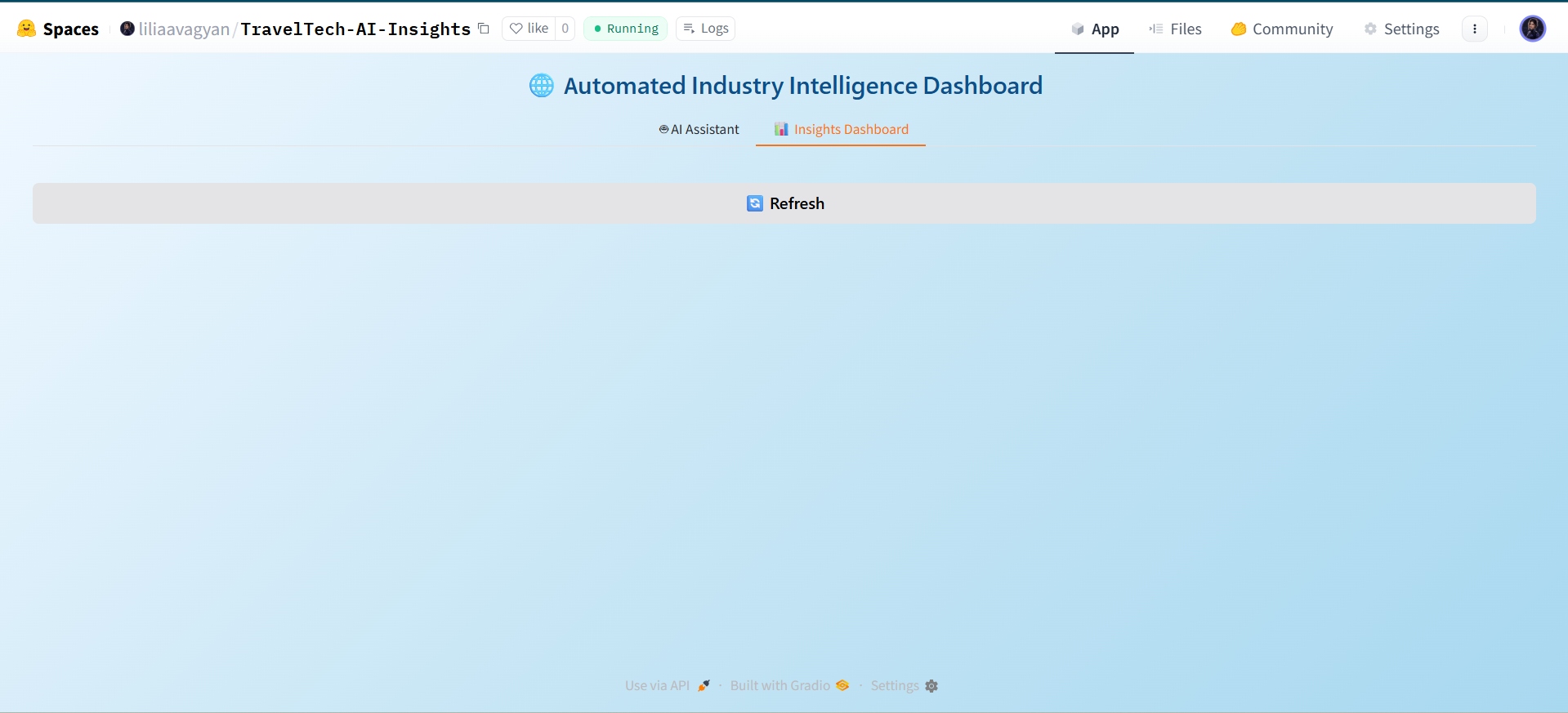
Task: Click the user profile avatar
Action: (x=1533, y=29)
